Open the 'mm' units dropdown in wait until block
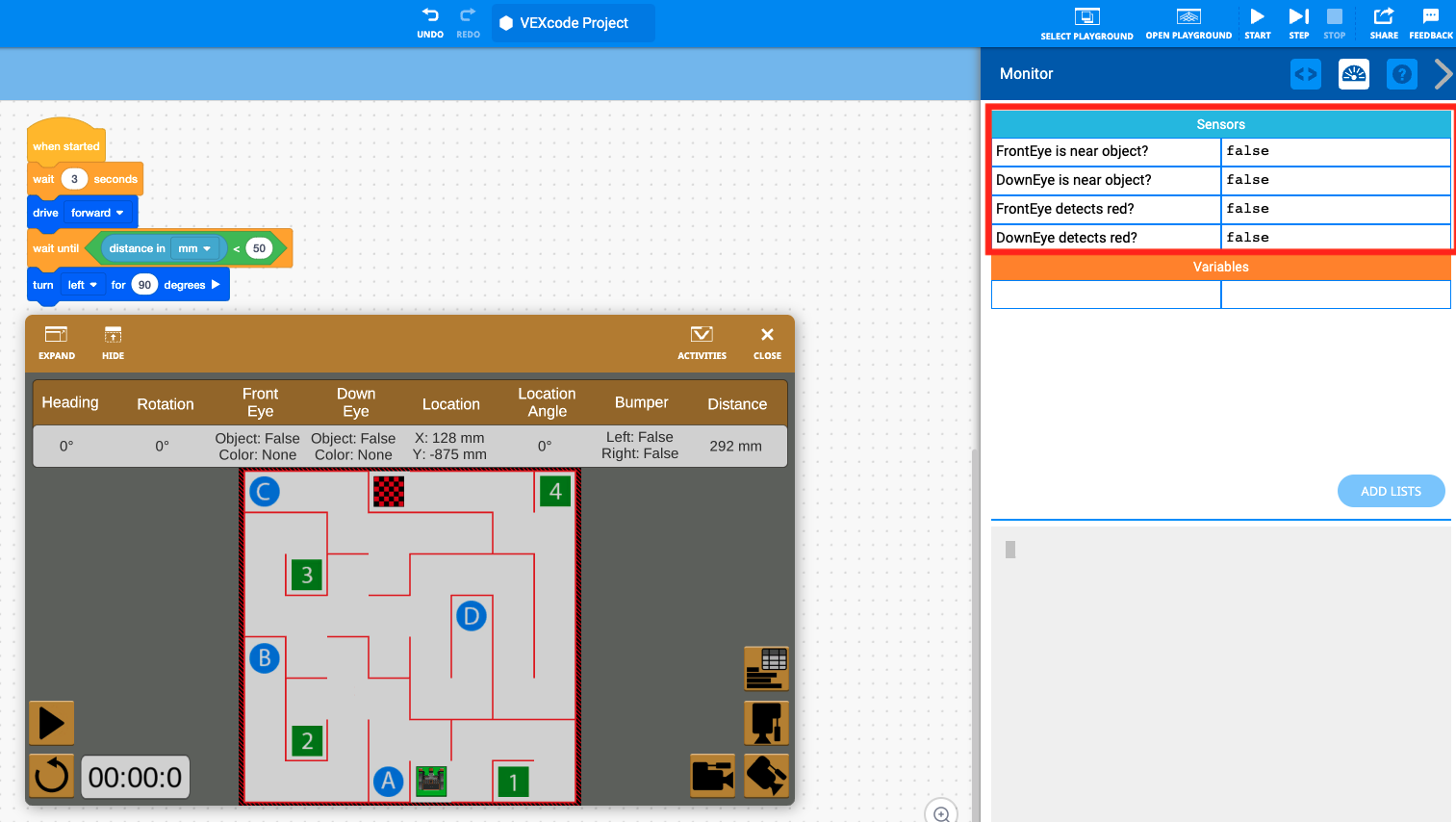1456x822 pixels. click(x=197, y=247)
